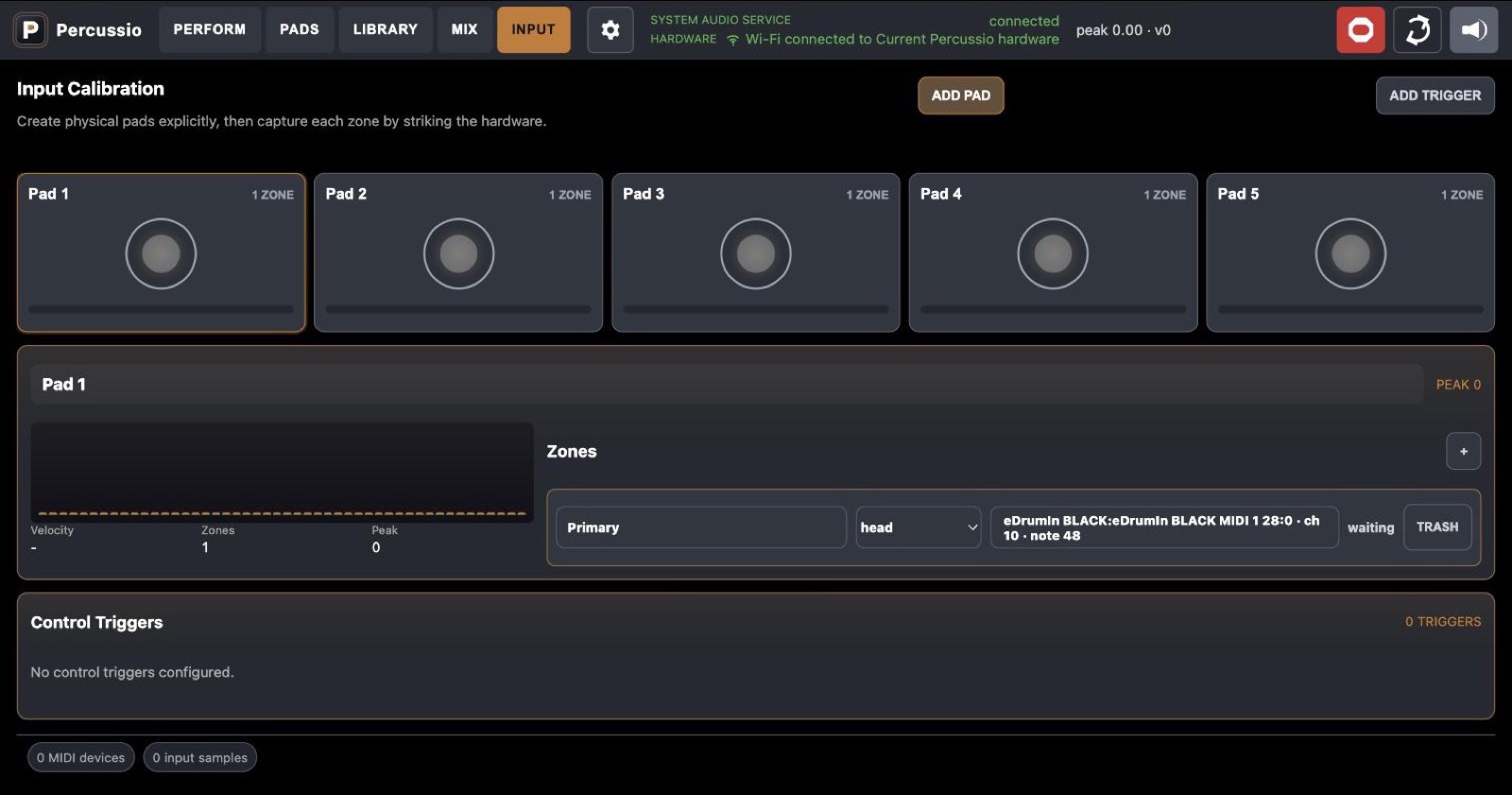This screenshot has width=1512, height=795.
Task: Click the Pad 1 velocity graph
Action: 282,472
